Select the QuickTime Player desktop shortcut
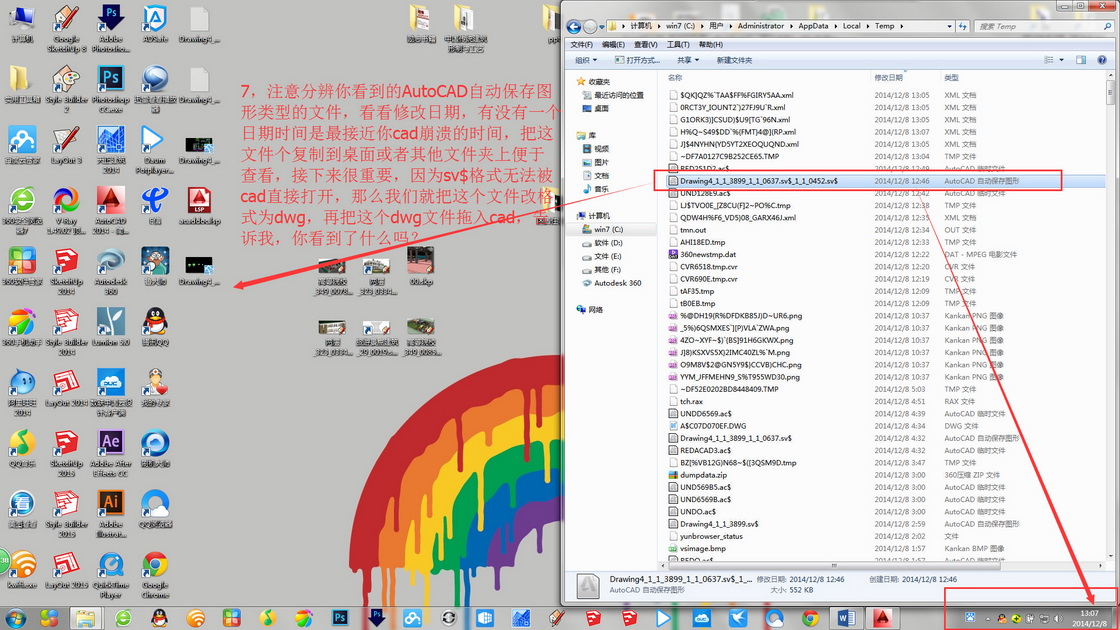The width and height of the screenshot is (1120, 630). [111, 576]
